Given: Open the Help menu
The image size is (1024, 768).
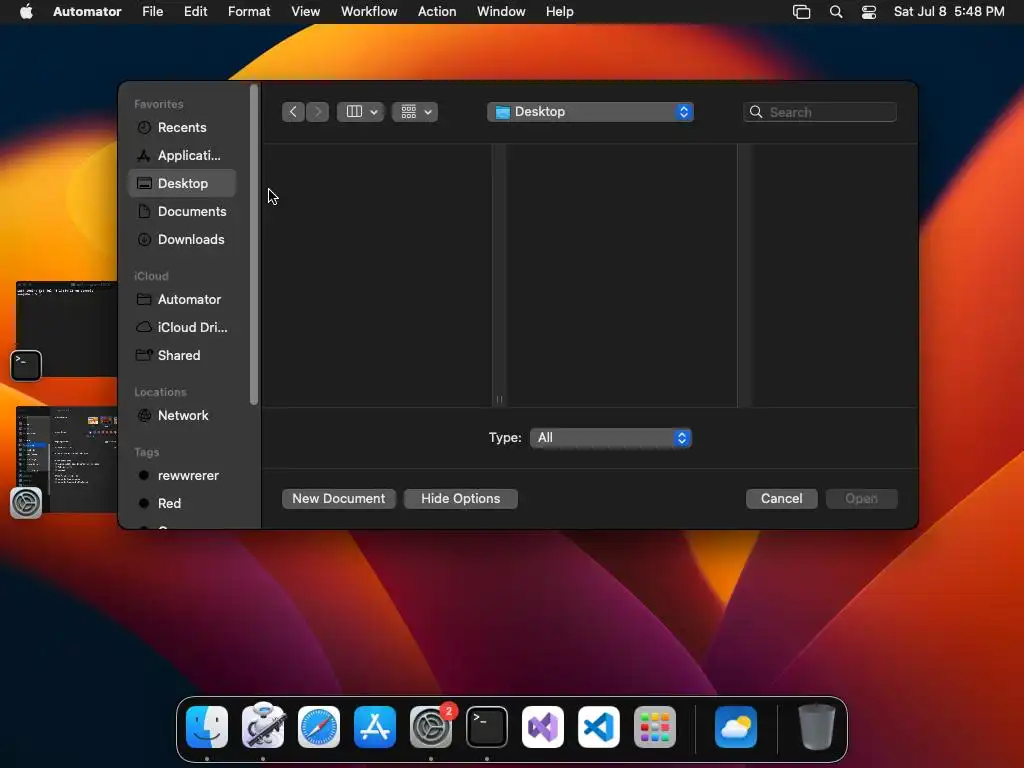Looking at the screenshot, I should pos(560,12).
